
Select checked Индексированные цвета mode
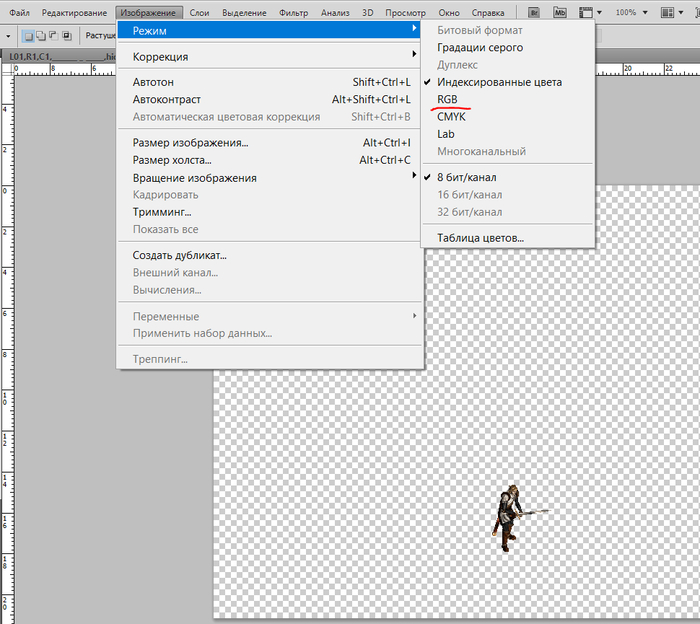pos(500,82)
